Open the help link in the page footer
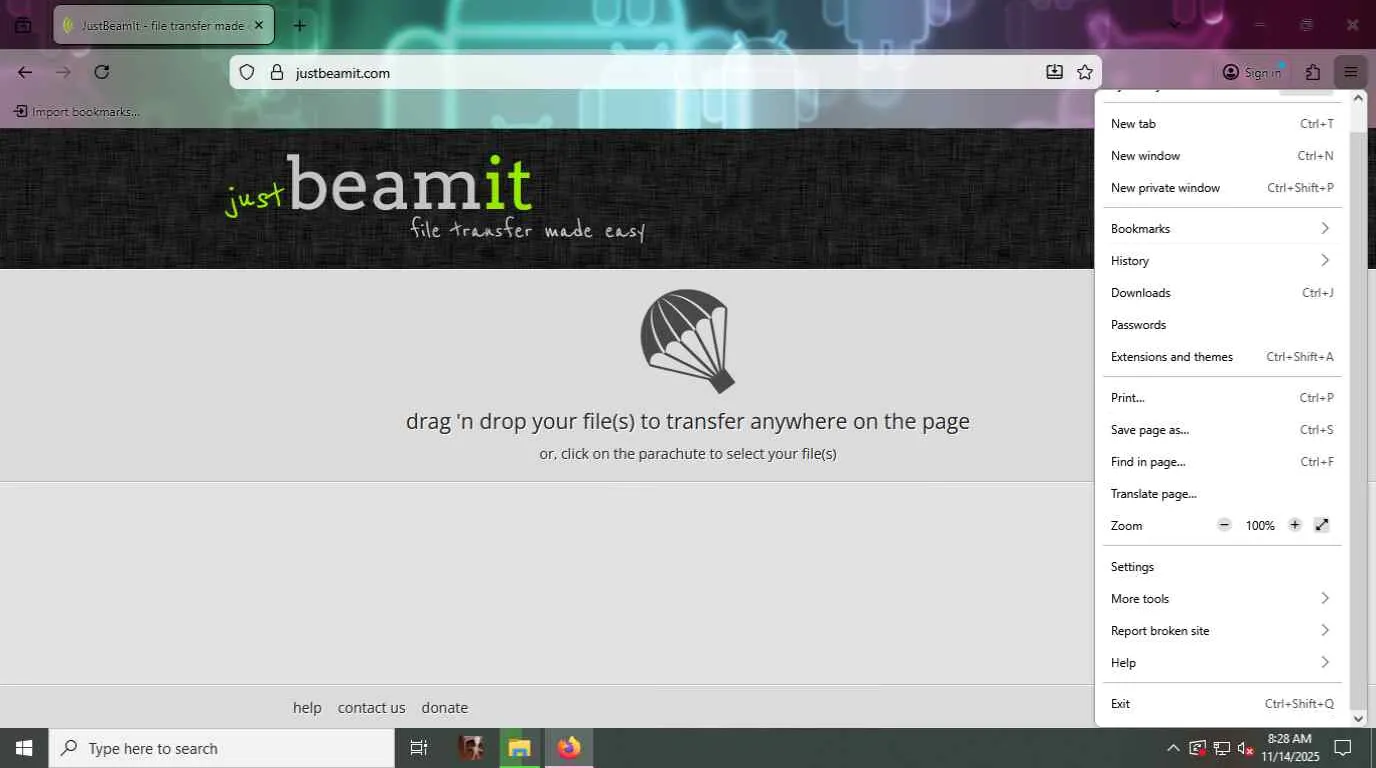Image resolution: width=1376 pixels, height=768 pixels. 307,708
